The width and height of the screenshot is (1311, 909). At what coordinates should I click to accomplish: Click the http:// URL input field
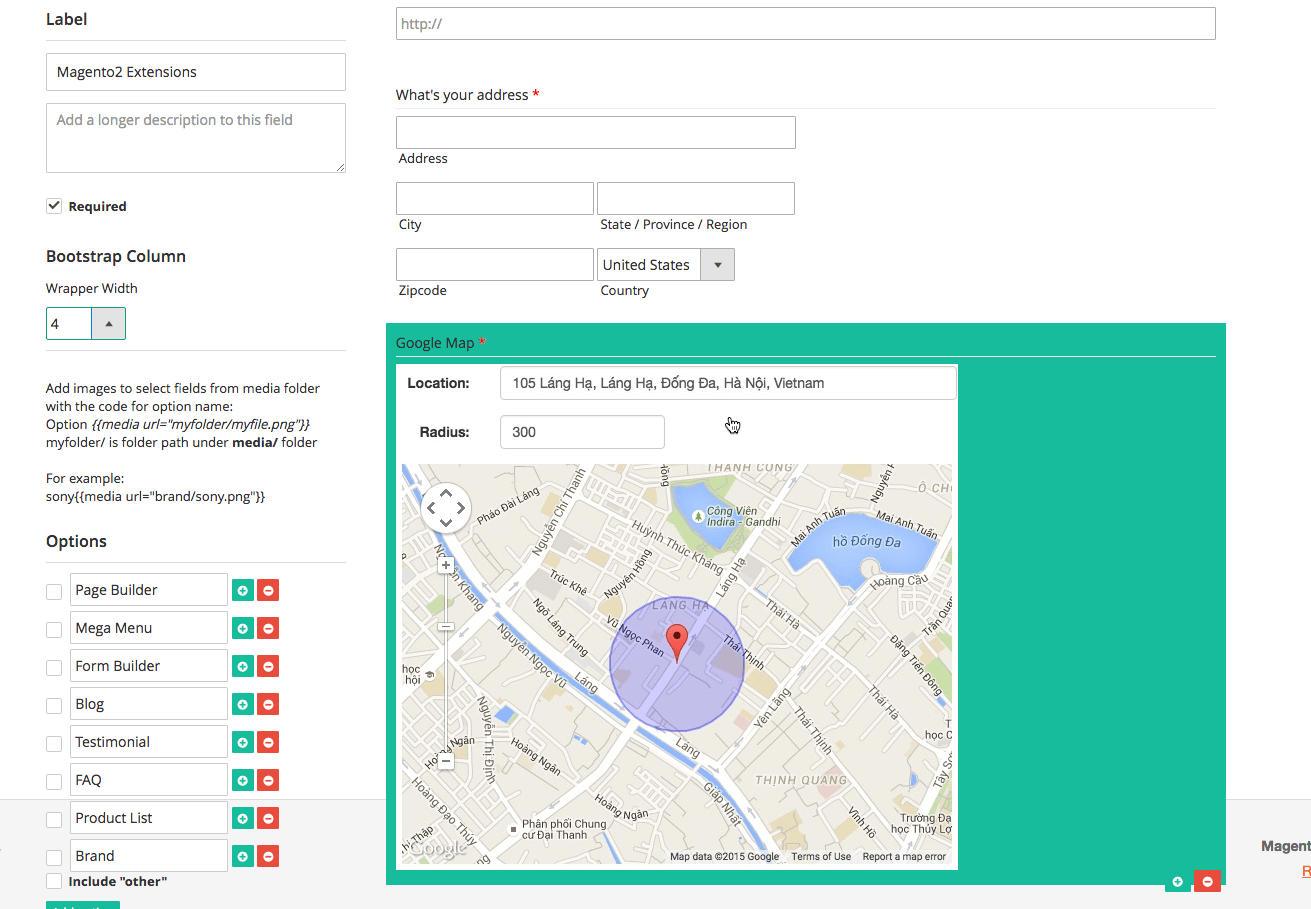pyautogui.click(x=806, y=23)
